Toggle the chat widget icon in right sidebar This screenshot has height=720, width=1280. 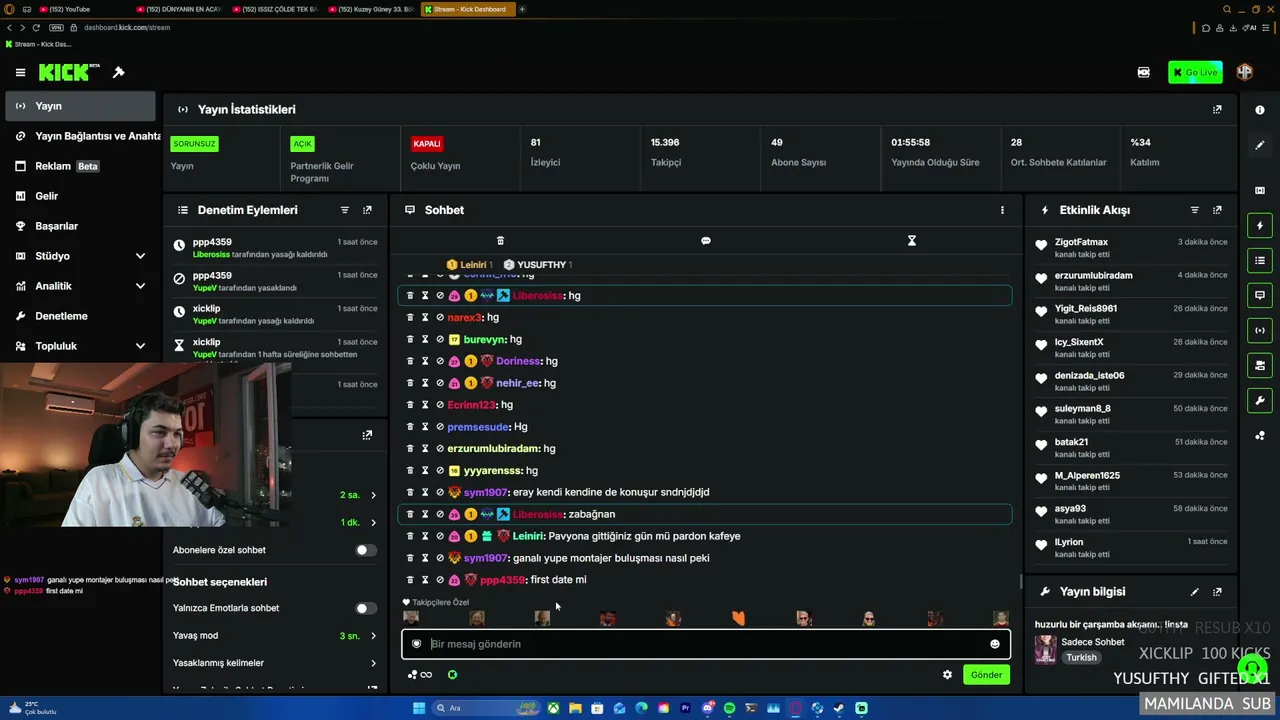pyautogui.click(x=1260, y=296)
